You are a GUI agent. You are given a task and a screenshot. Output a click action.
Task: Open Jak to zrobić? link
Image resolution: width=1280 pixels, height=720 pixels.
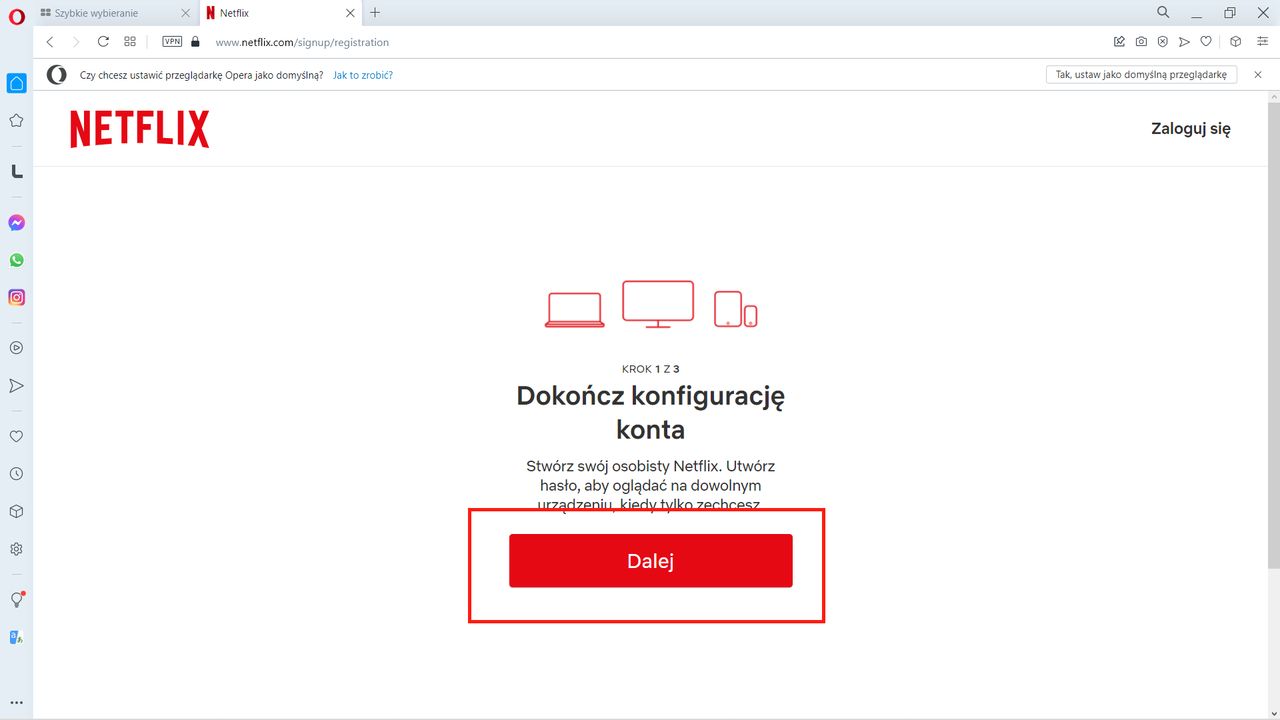(362, 74)
